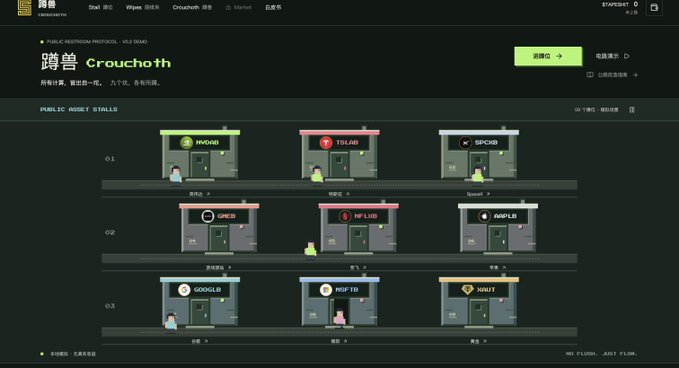Click the open MSFTB stall doorway
Image resolution: width=679 pixels, height=368 pixels.
pos(340,313)
